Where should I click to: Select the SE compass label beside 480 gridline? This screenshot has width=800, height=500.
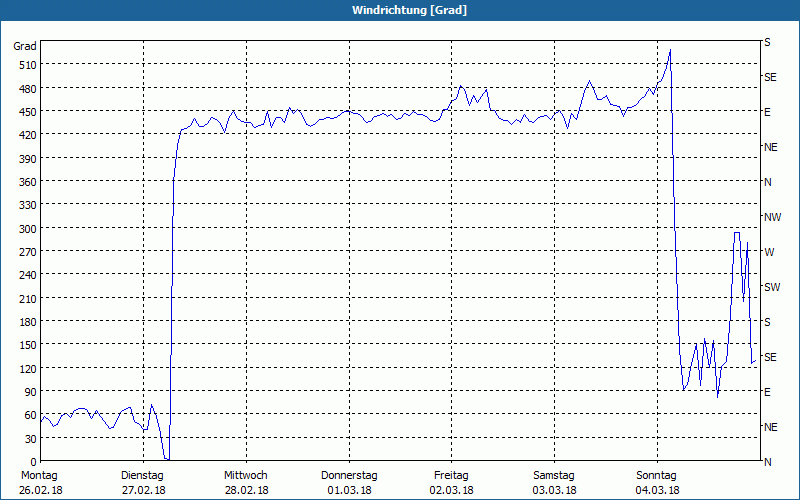770,77
